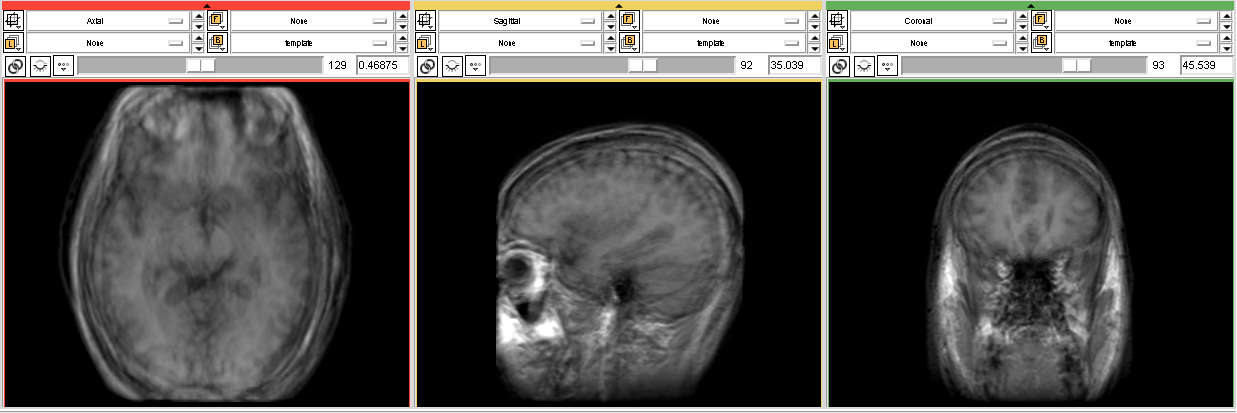The image size is (1237, 413).
Task: Collapse the green Coronal viewer controller bar
Action: click(x=1030, y=5)
